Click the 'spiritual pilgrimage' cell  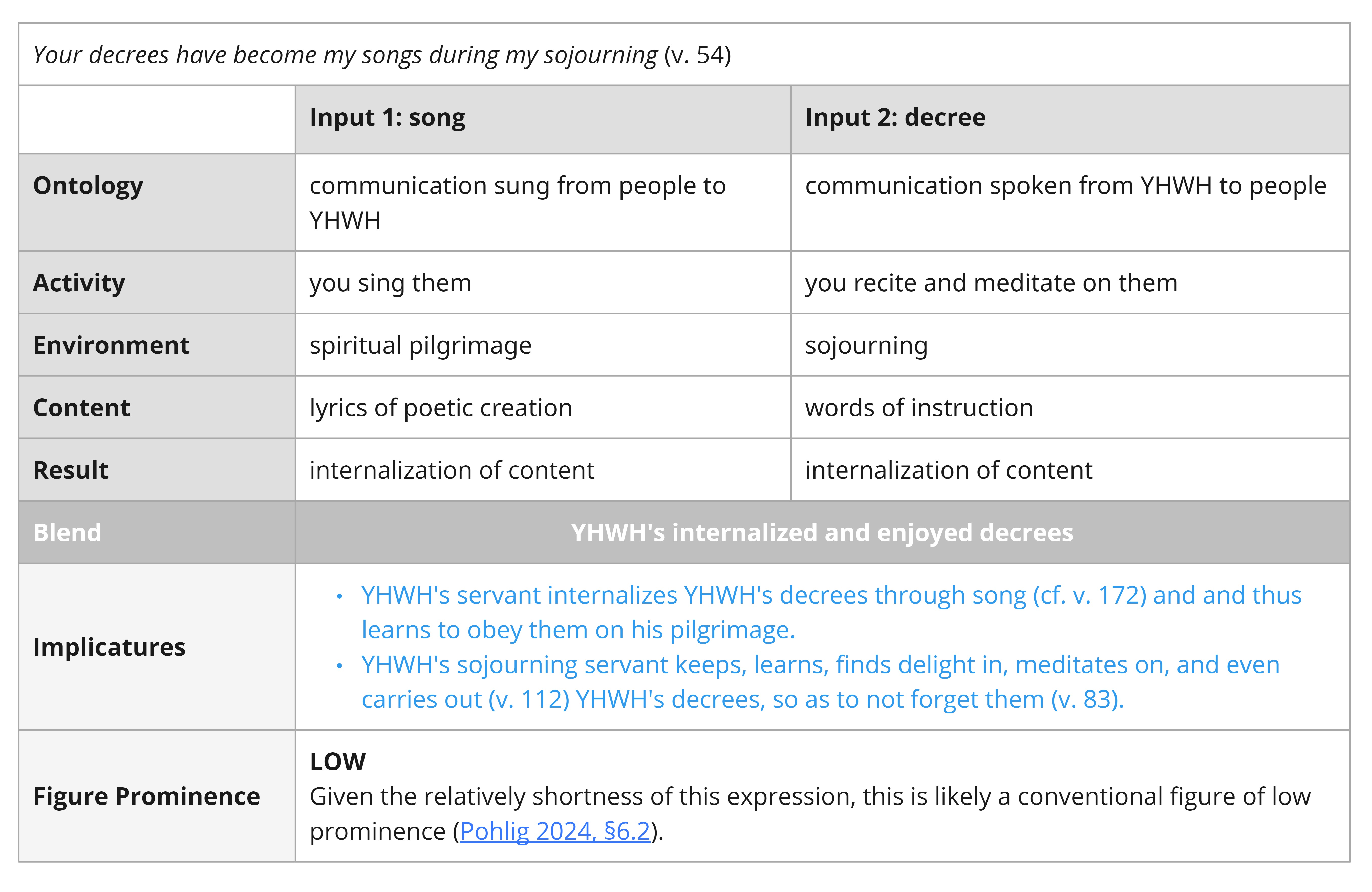click(x=543, y=345)
